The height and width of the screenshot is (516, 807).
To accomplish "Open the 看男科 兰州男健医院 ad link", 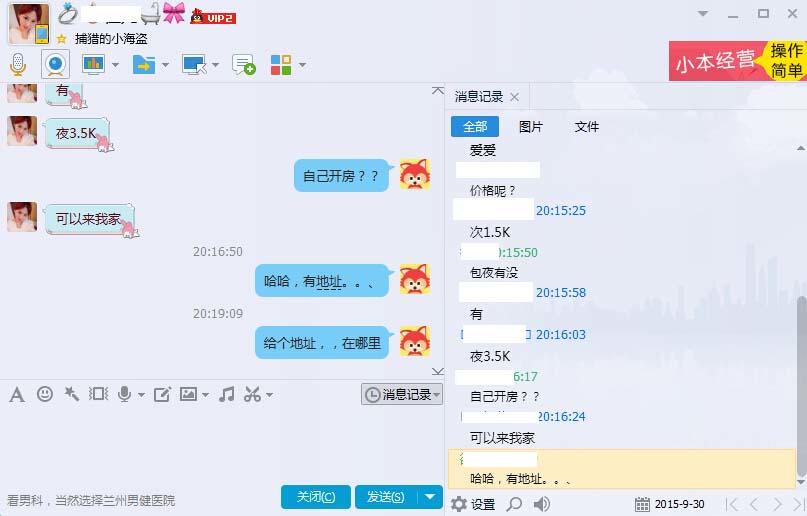I will 91,500.
